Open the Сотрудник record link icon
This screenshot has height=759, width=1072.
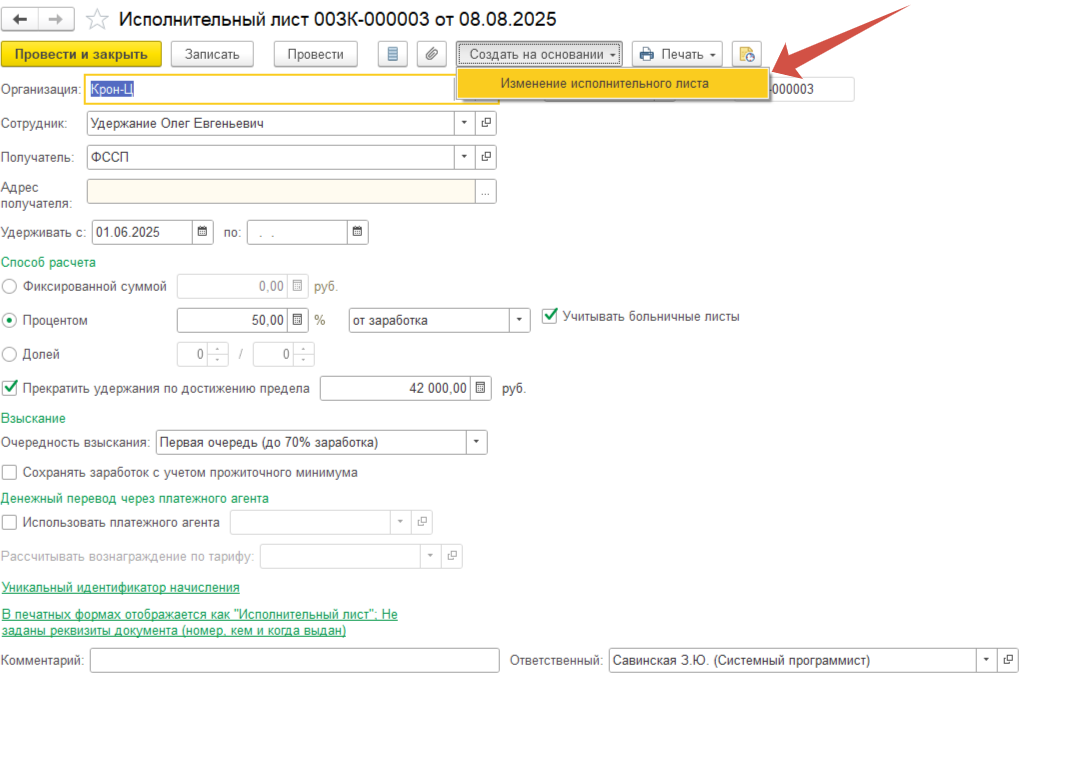[x=487, y=123]
